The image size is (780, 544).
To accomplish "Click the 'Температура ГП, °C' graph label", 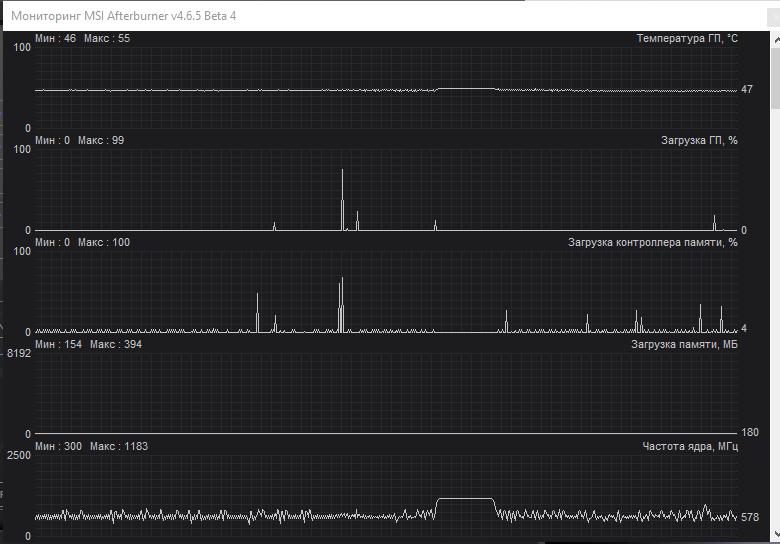I will click(687, 38).
